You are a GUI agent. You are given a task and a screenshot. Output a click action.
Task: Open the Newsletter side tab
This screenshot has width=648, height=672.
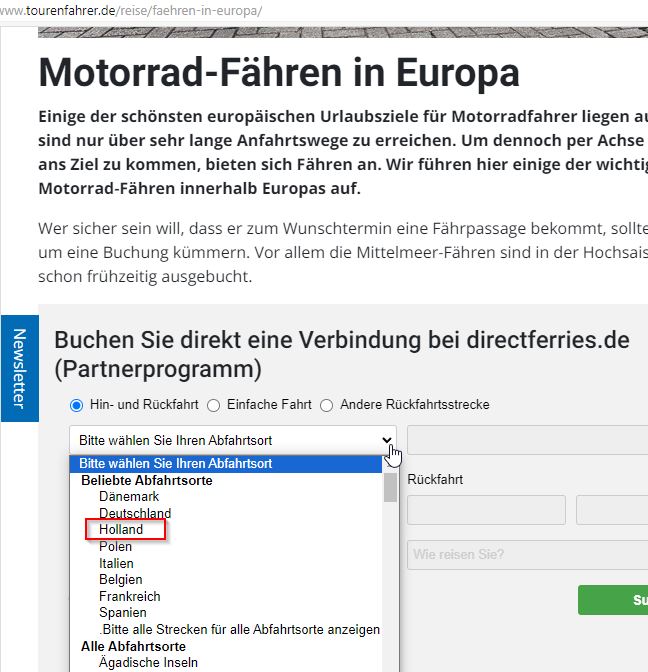[20, 369]
